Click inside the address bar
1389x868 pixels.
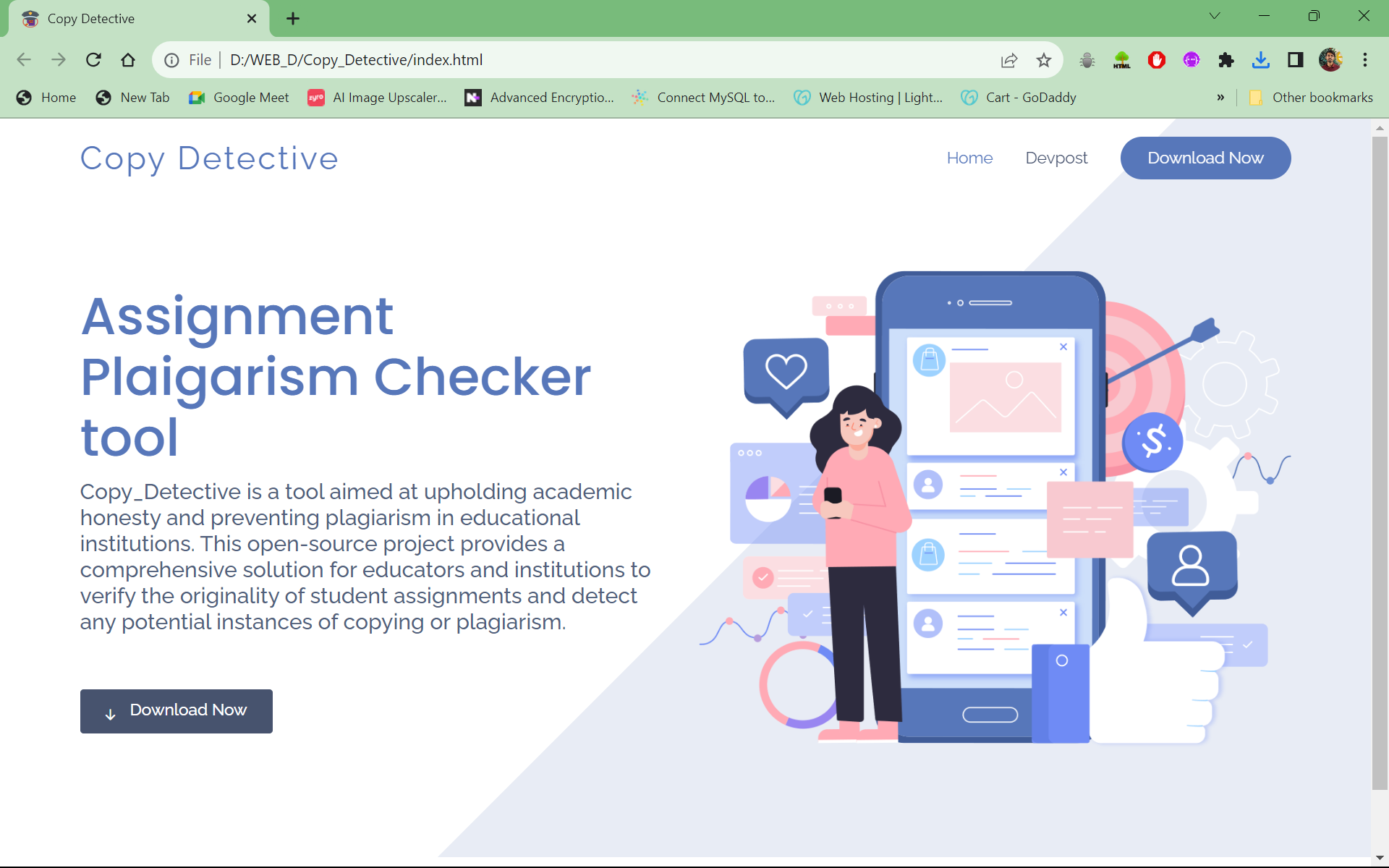[506, 60]
